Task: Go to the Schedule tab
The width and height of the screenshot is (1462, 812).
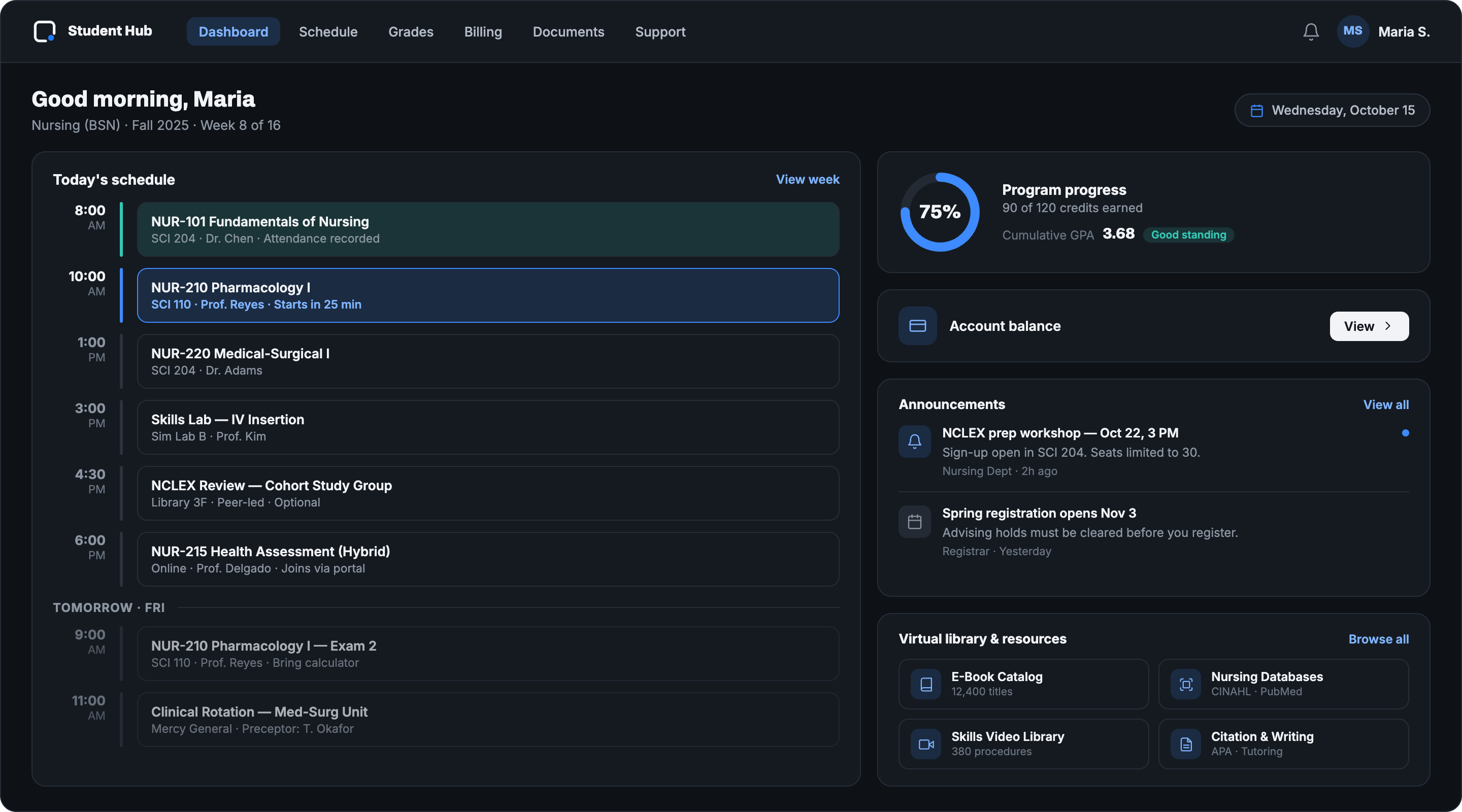Action: [x=328, y=32]
